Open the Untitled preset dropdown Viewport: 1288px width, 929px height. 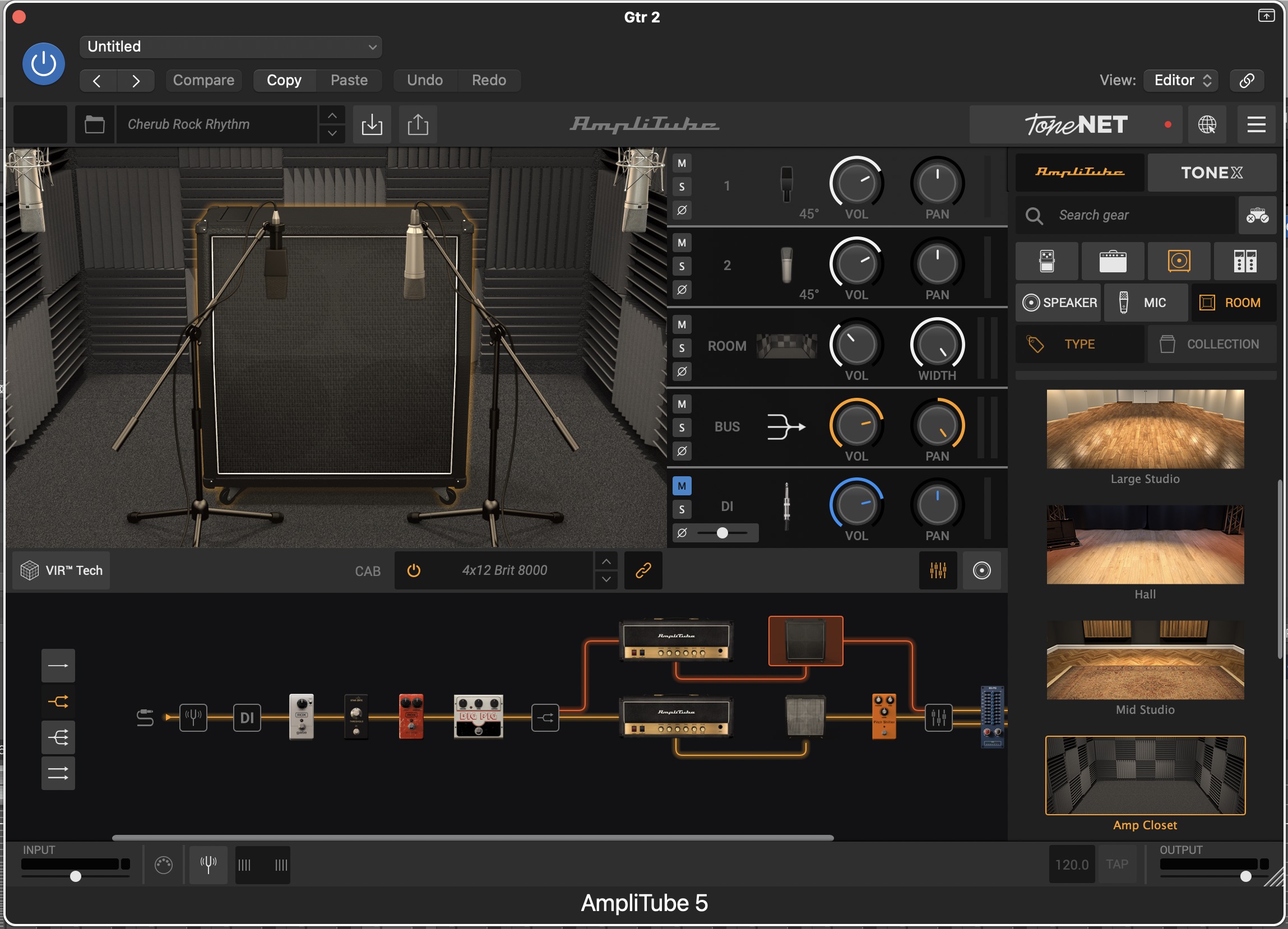230,47
